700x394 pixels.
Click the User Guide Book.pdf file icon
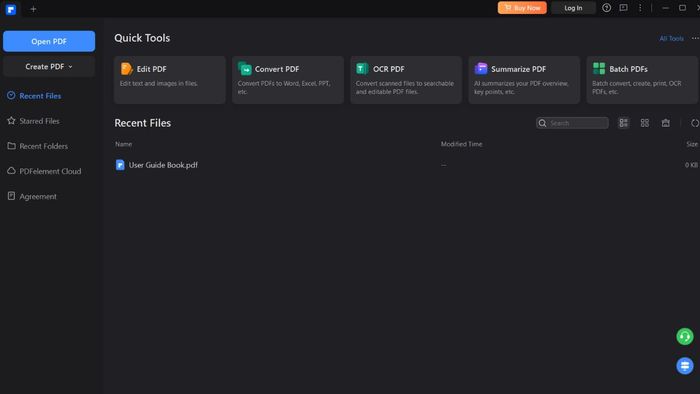(120, 165)
